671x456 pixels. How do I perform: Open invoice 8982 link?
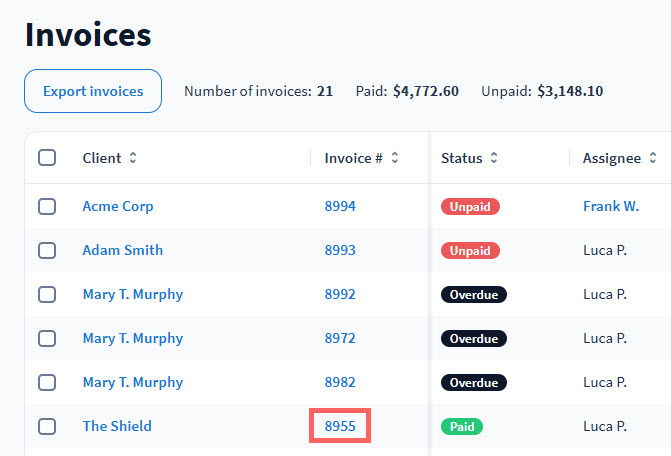click(340, 382)
